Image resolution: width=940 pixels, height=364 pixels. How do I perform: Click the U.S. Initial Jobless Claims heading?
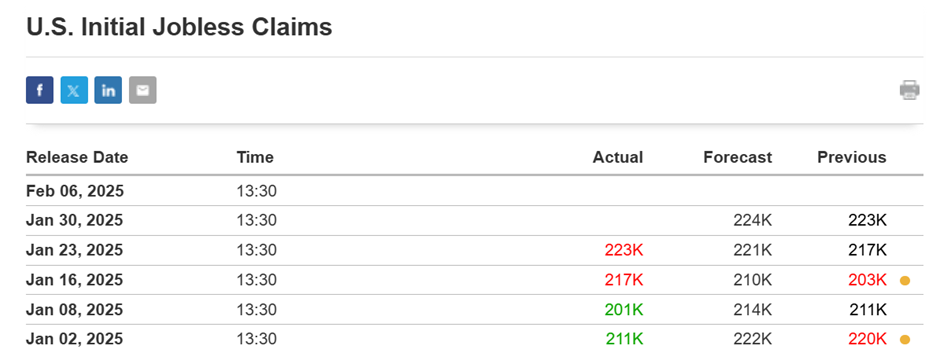pos(179,27)
